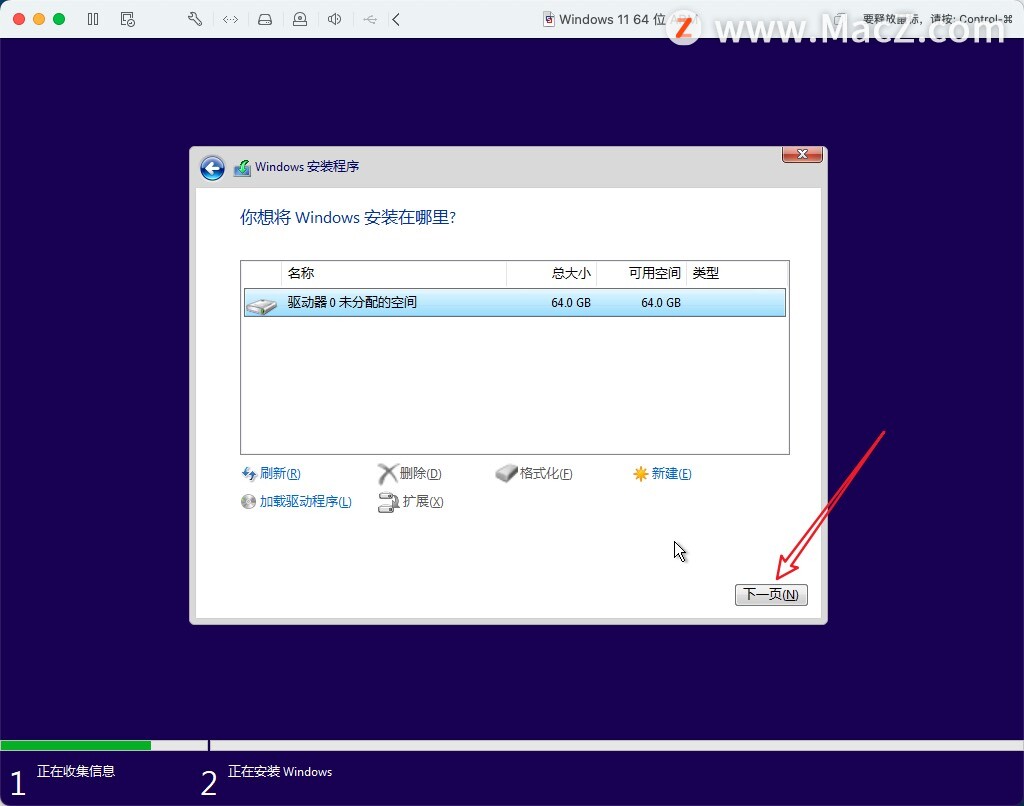Click the network adapter arrows icon
This screenshot has width=1024, height=806.
pyautogui.click(x=231, y=20)
